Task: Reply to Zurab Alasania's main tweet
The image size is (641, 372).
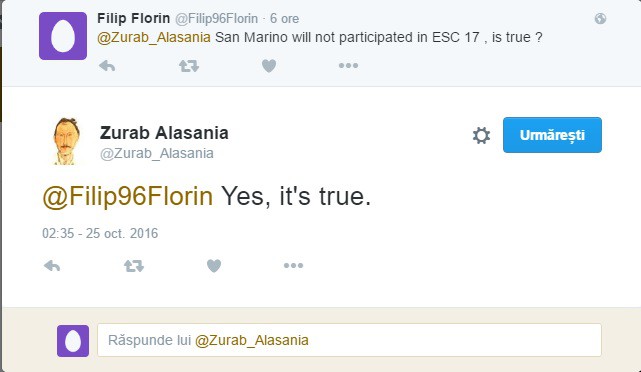Action: (x=52, y=266)
